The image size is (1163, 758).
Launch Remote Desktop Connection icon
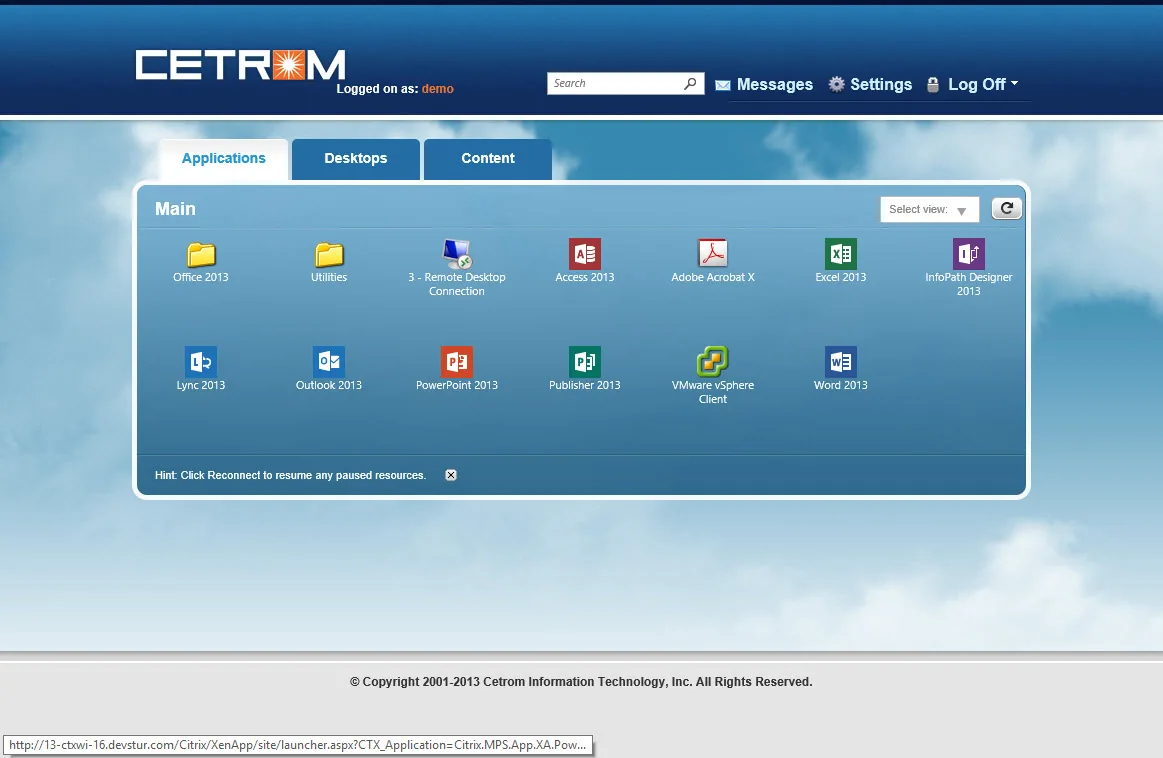[457, 254]
